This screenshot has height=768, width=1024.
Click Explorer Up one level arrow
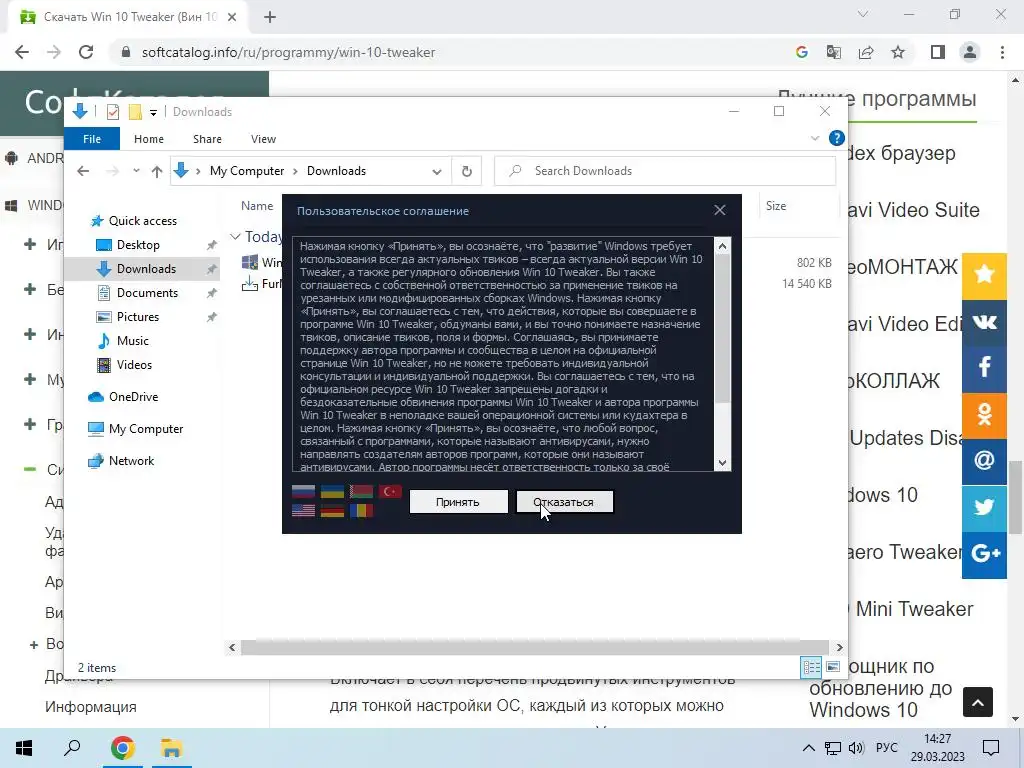click(x=157, y=171)
